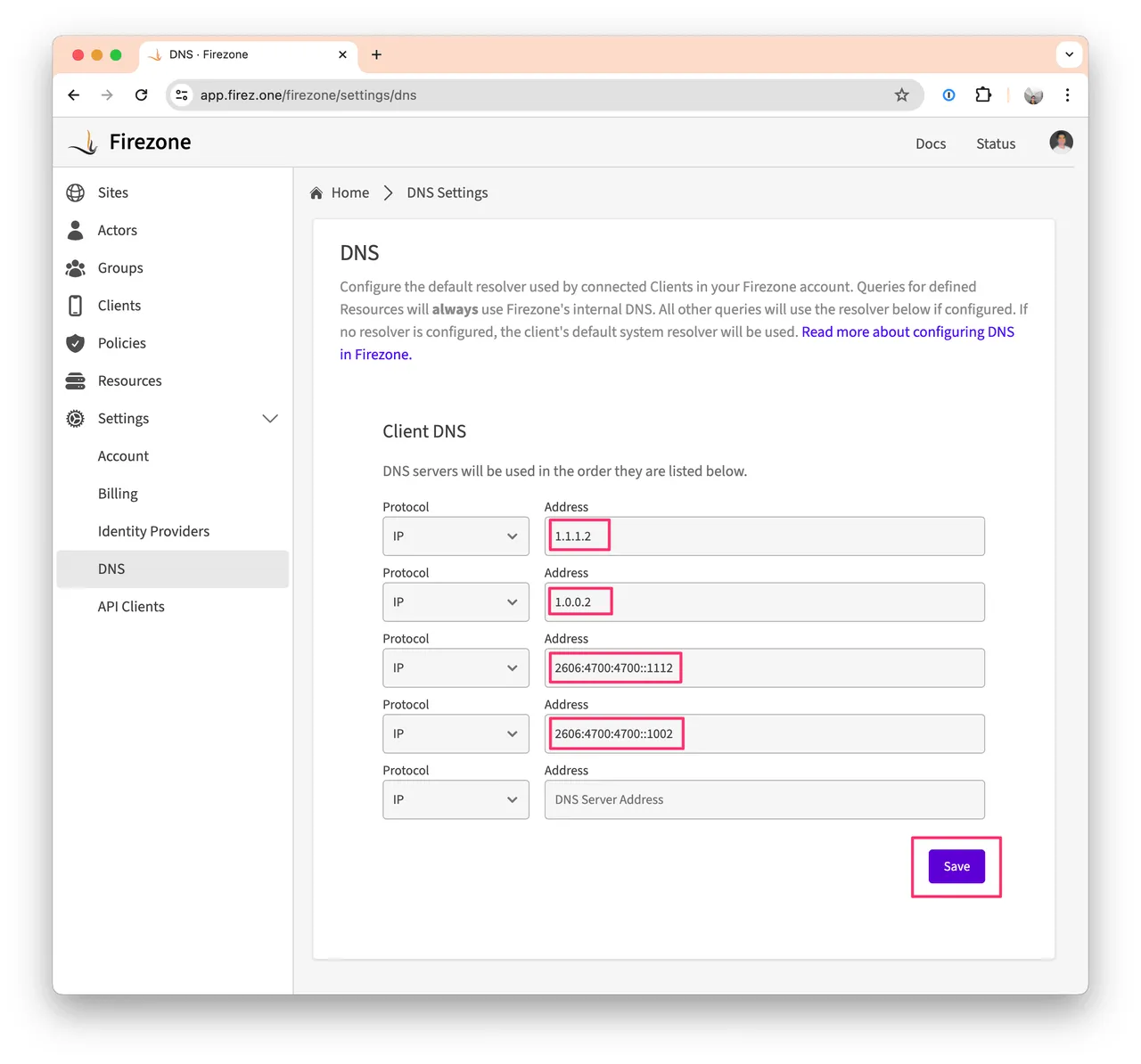Click the empty DNS Server Address field

coord(765,800)
